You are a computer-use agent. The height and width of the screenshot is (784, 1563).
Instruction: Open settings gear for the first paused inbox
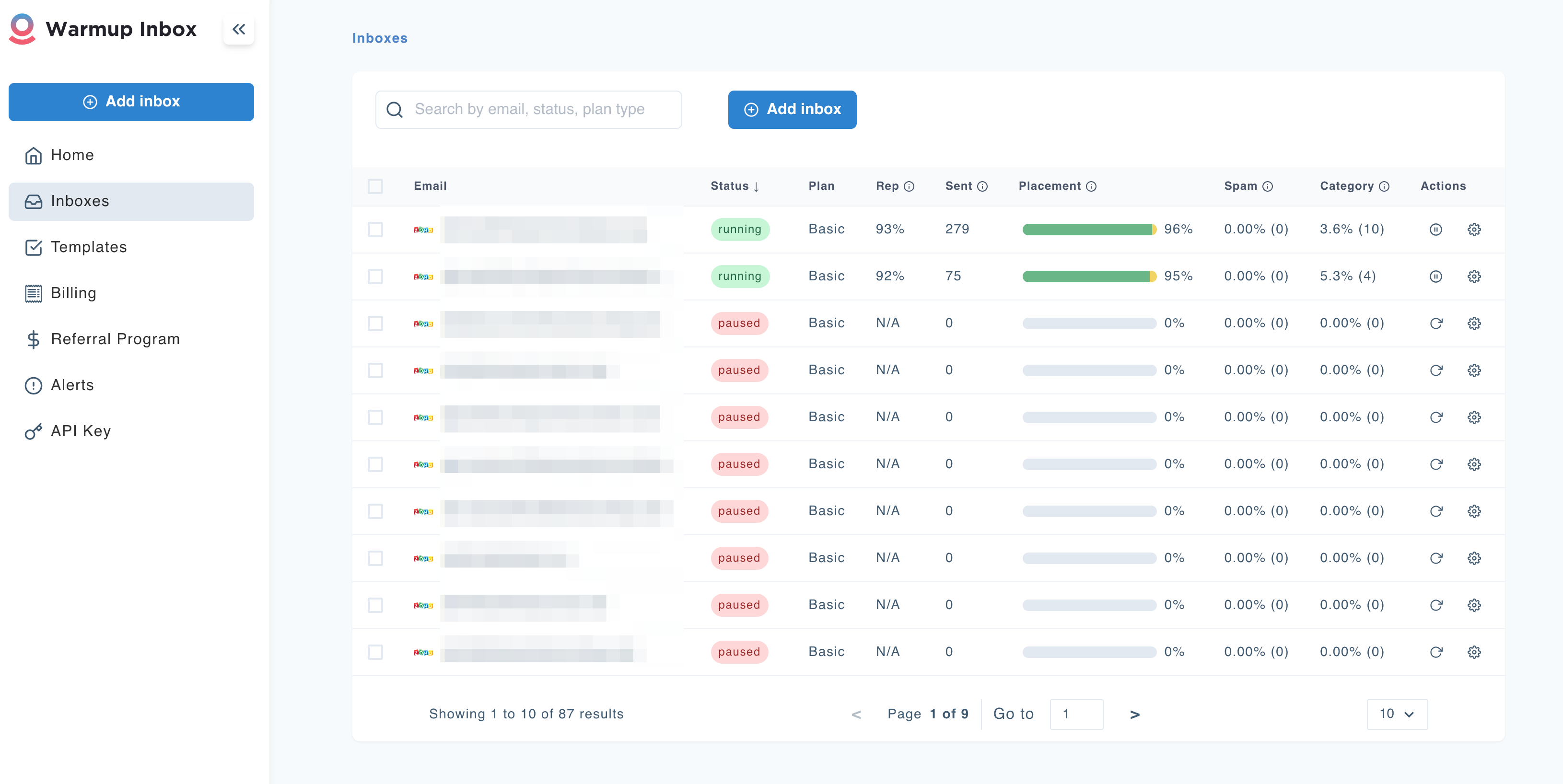[x=1474, y=323]
